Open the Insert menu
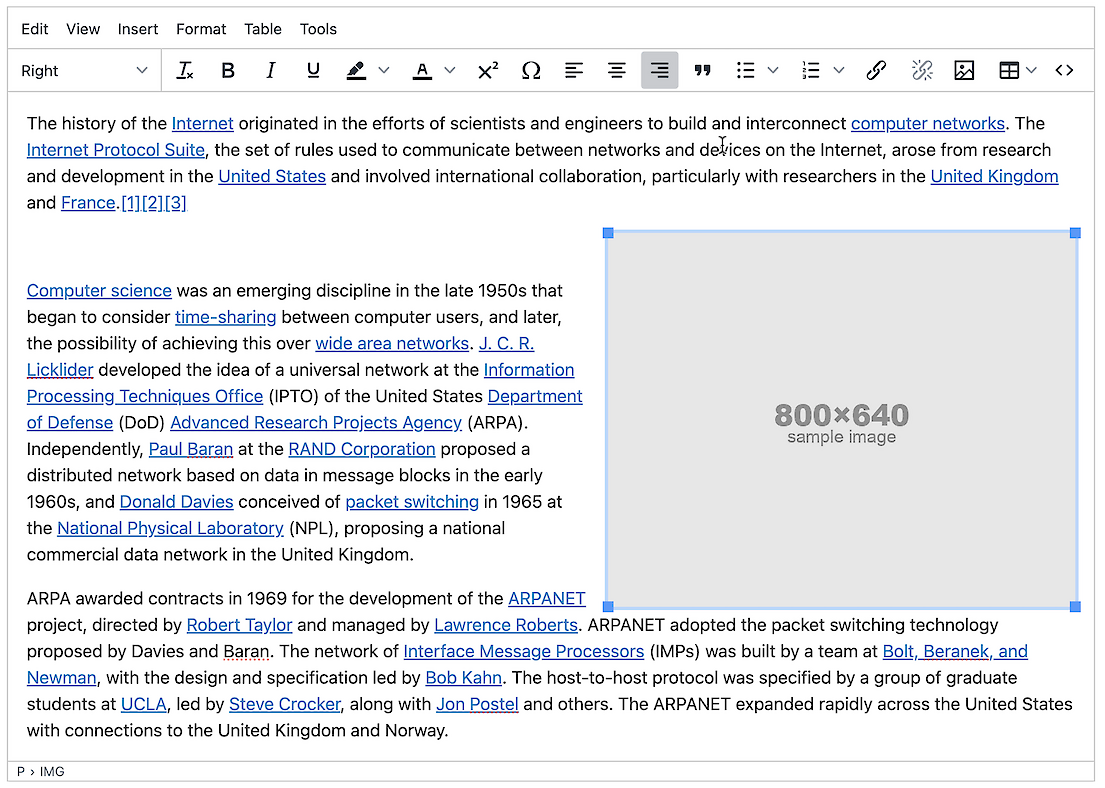This screenshot has width=1105, height=788. [138, 29]
